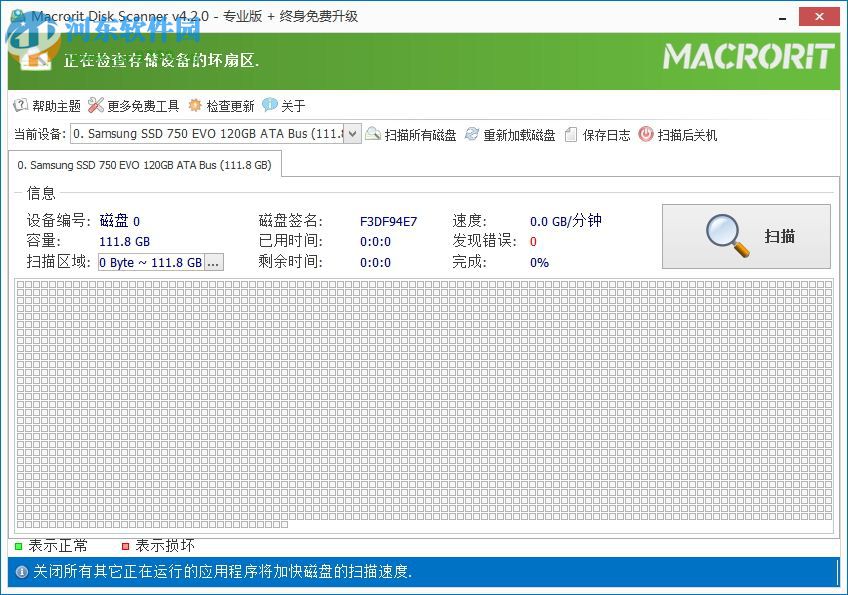This screenshot has width=848, height=595.
Task: Open the 当前设备 device dropdown
Action: coord(215,133)
